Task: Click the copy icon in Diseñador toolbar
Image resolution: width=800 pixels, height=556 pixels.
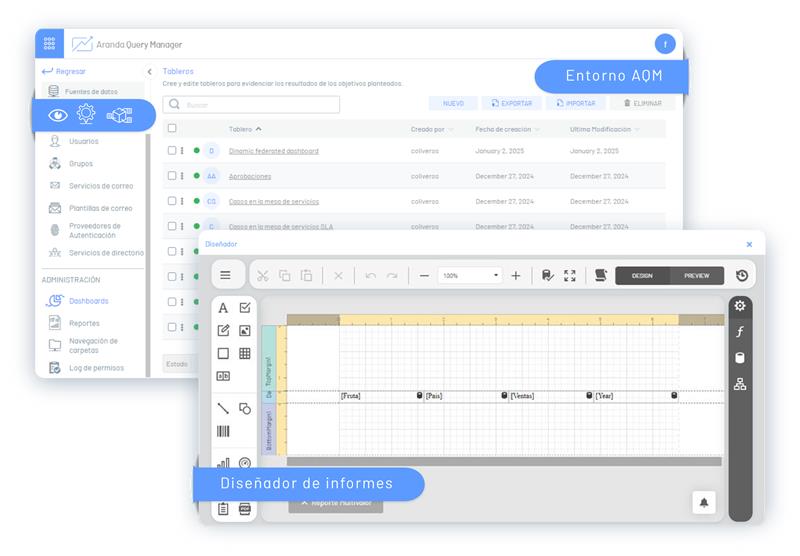Action: click(285, 276)
